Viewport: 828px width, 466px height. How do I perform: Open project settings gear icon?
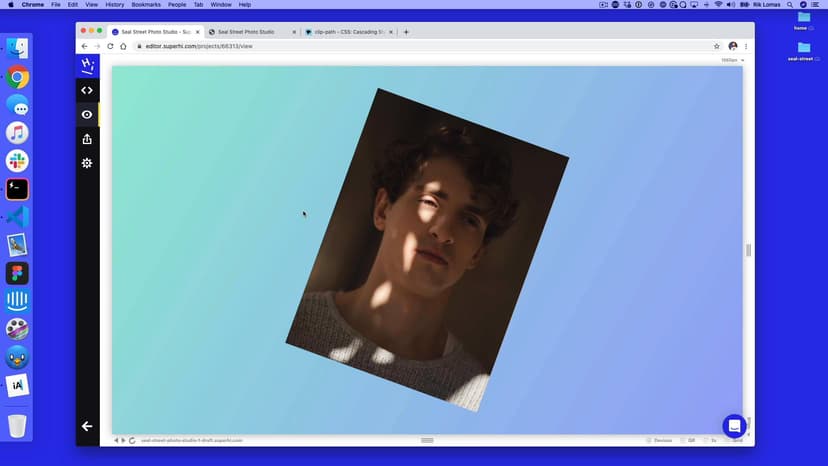(x=87, y=163)
